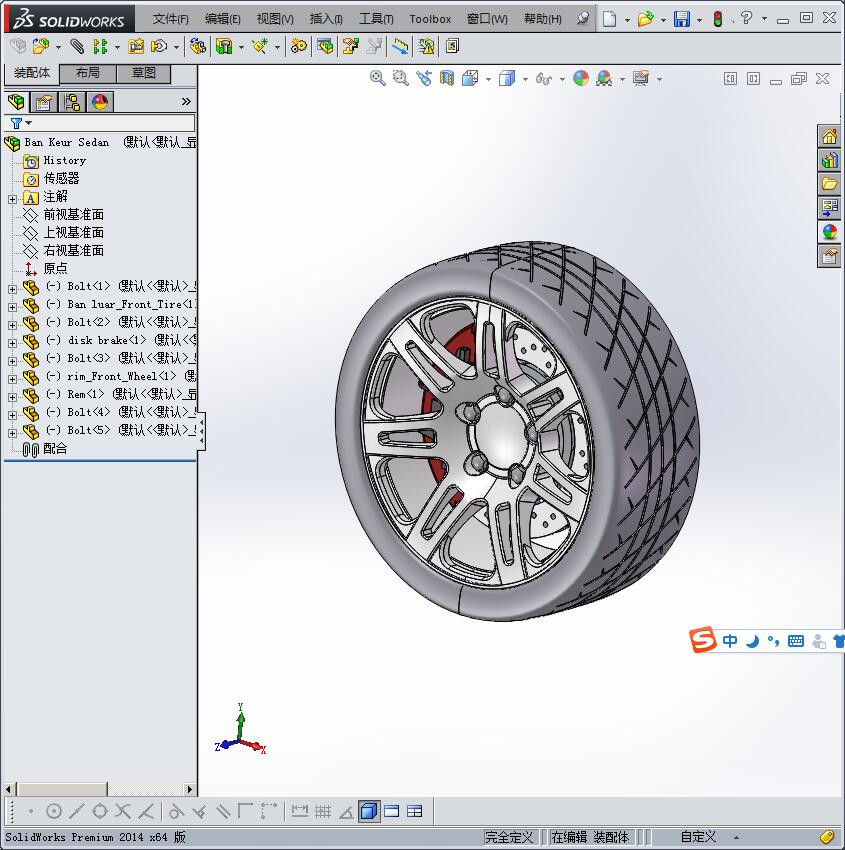
Task: Open the View Orientation dropdown arrow
Action: click(488, 80)
